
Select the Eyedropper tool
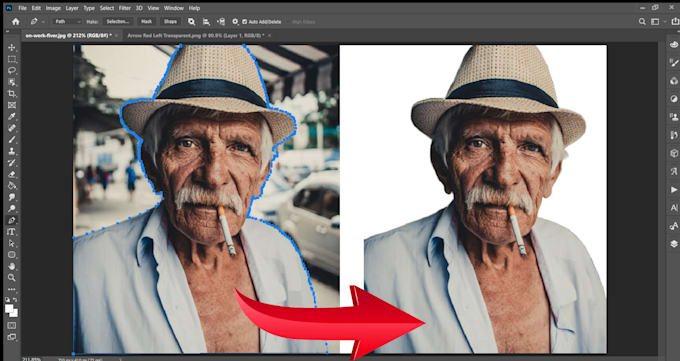coord(12,116)
